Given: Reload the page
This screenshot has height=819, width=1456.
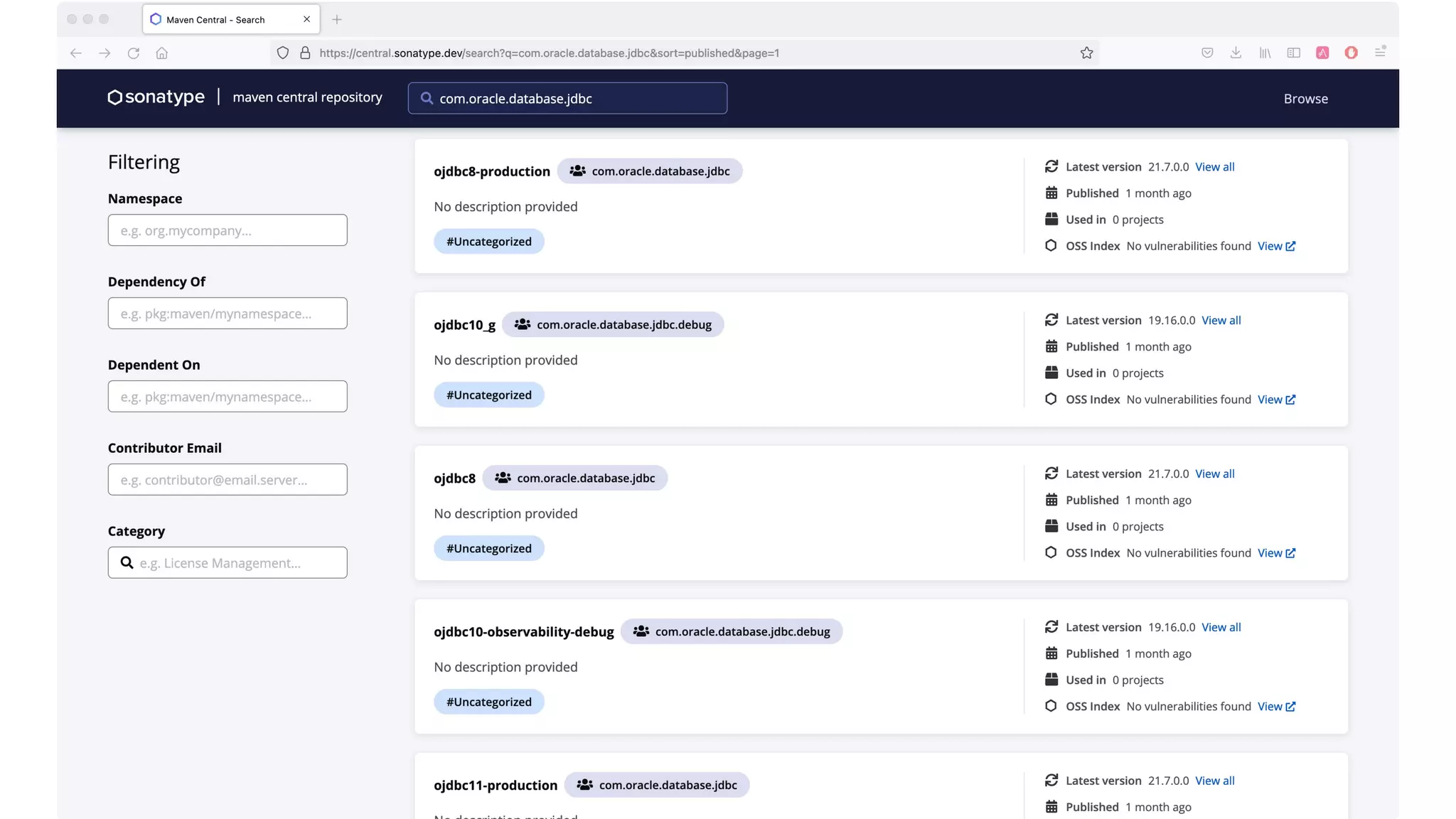Looking at the screenshot, I should pos(133,53).
